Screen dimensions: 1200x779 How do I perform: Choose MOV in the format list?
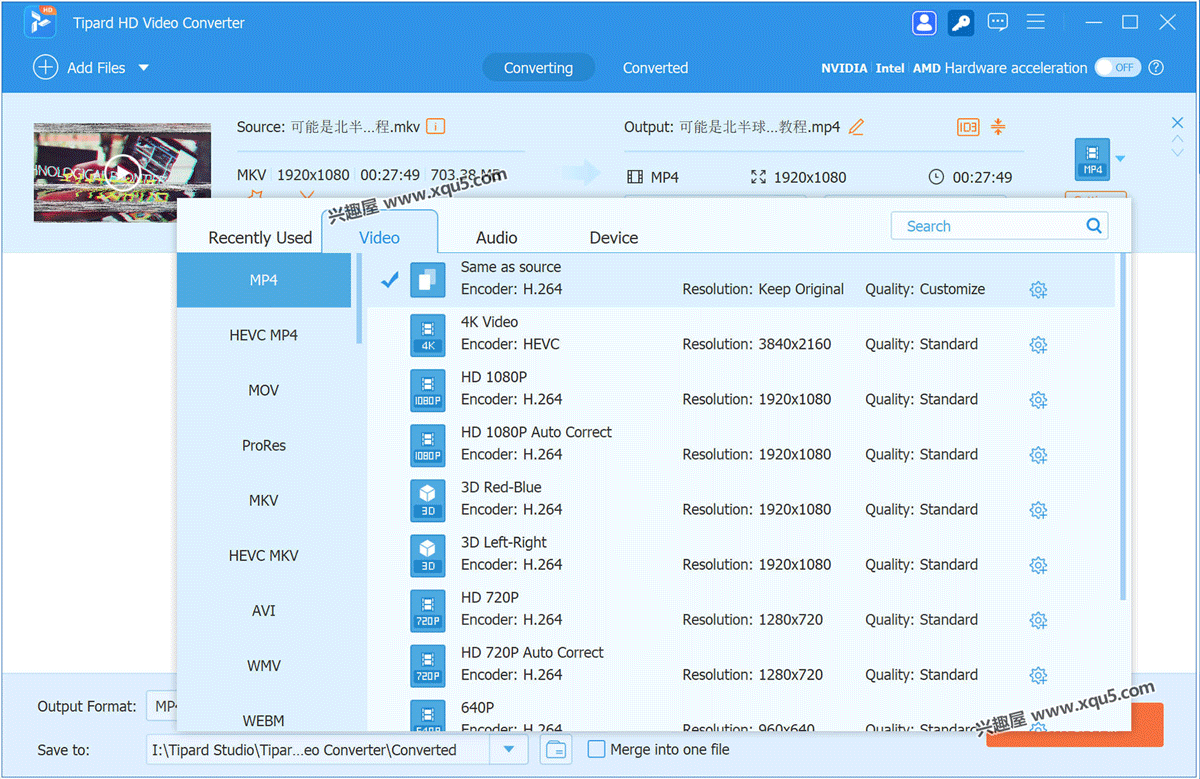point(264,390)
